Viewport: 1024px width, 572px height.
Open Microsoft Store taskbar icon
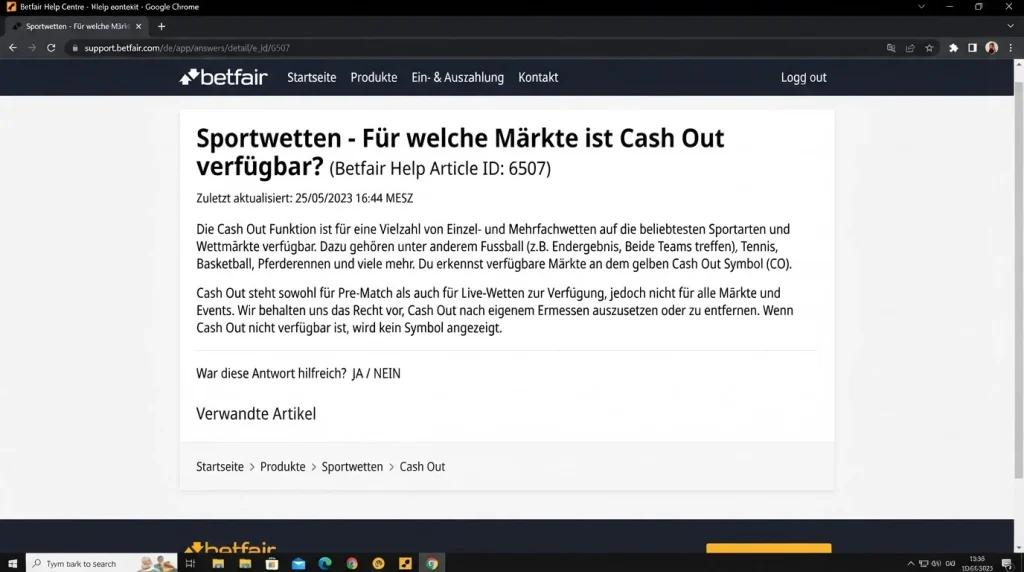pyautogui.click(x=272, y=563)
